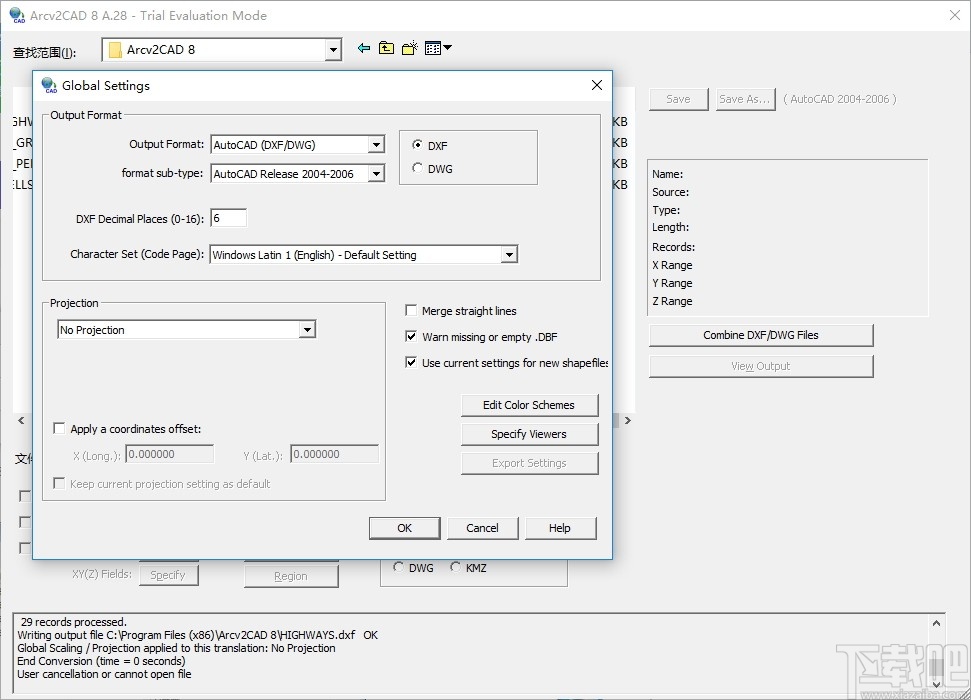Image resolution: width=971 pixels, height=700 pixels.
Task: Click the Up One Level folder icon
Action: (386, 47)
